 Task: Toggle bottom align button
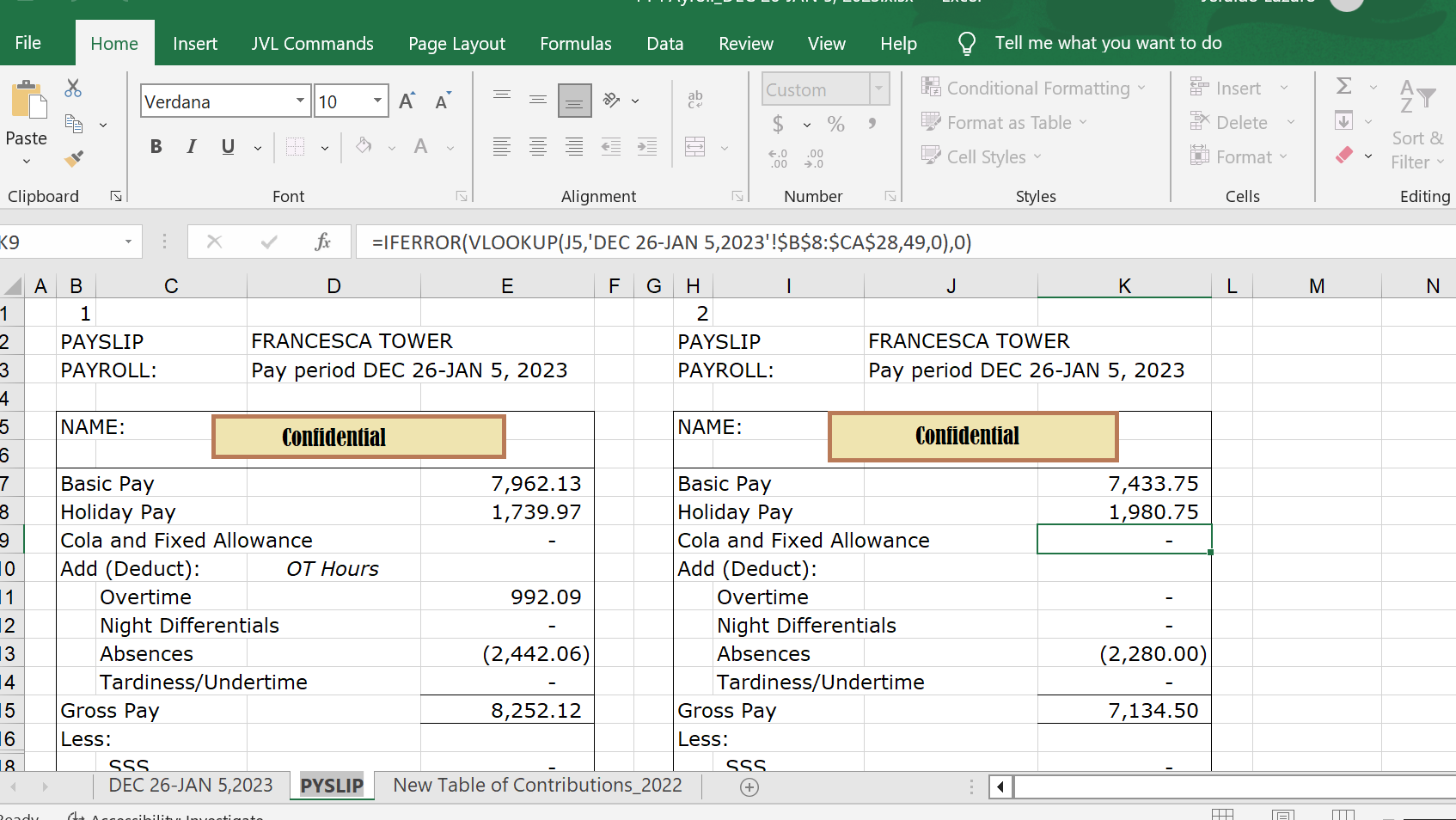(x=574, y=101)
